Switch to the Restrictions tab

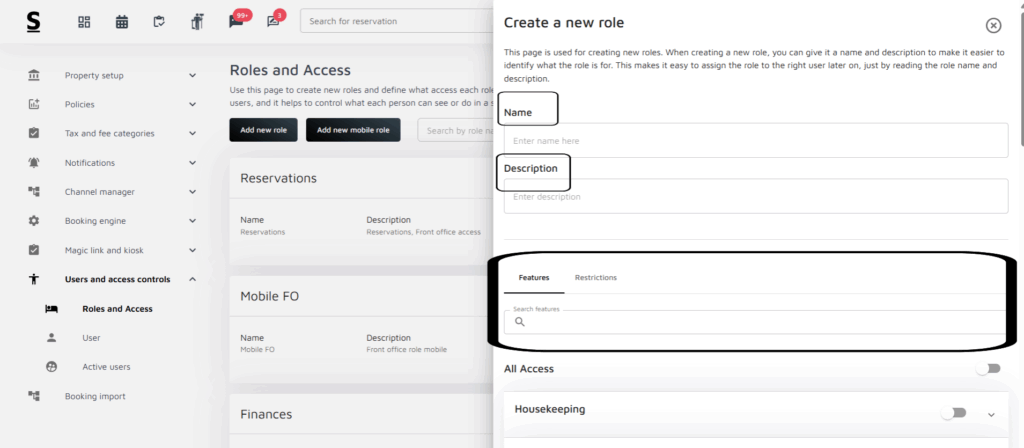595,277
